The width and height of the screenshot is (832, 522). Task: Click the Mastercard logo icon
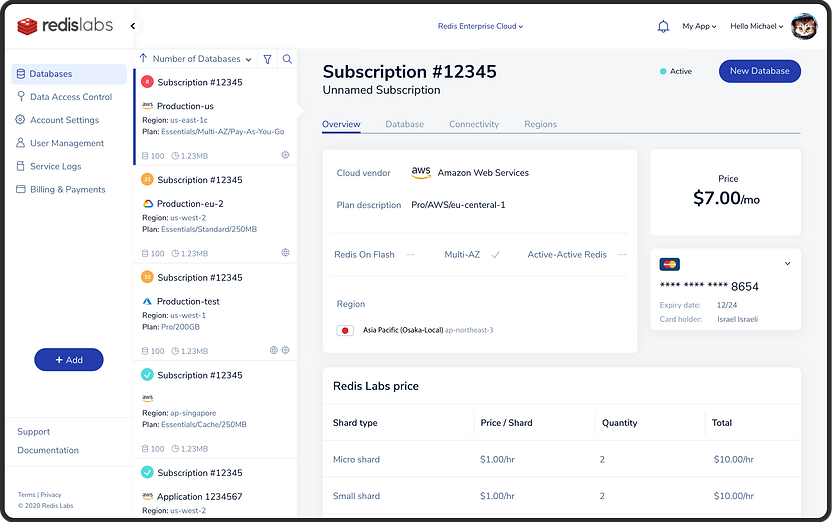[x=670, y=264]
